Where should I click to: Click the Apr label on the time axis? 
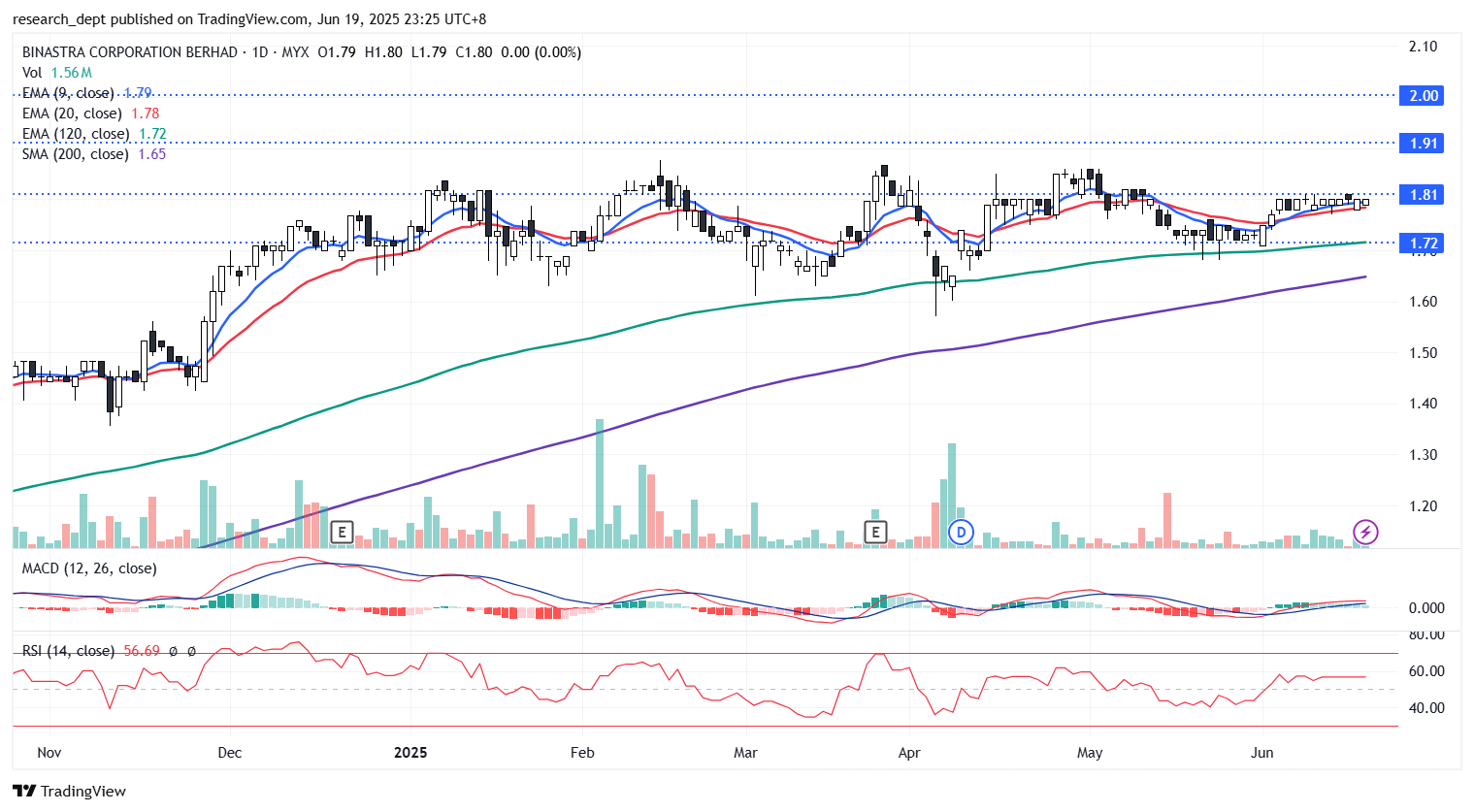pos(909,753)
